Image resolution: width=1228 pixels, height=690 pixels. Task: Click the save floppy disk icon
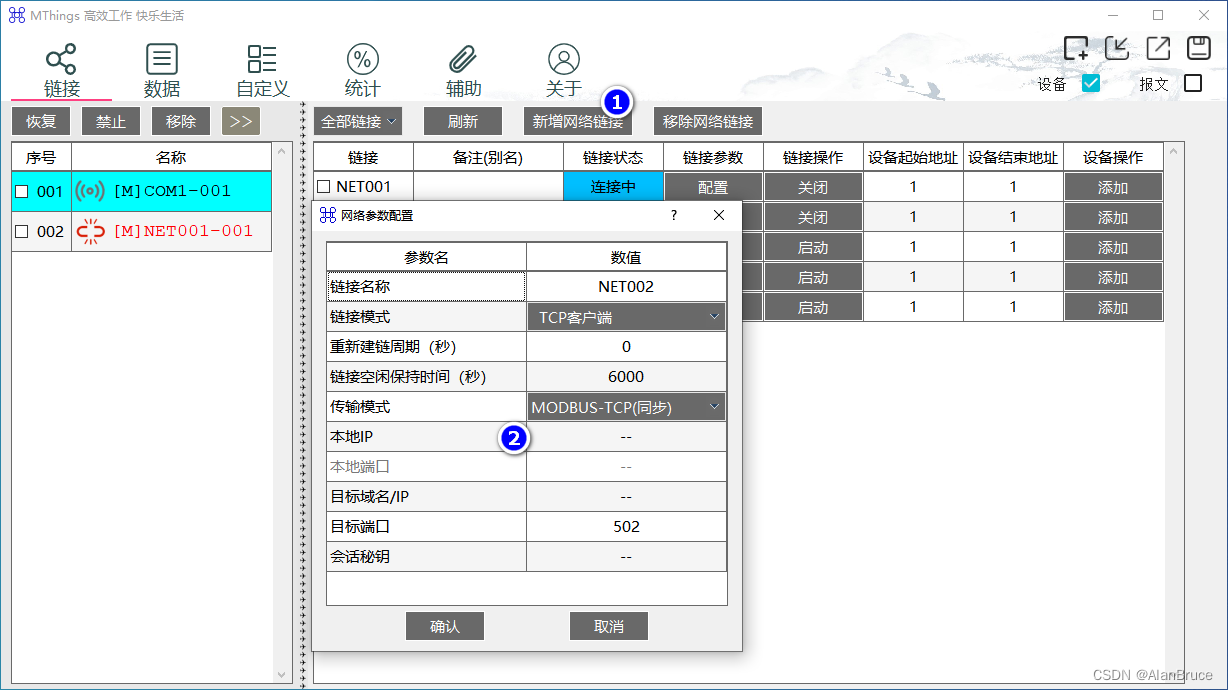tap(1198, 48)
